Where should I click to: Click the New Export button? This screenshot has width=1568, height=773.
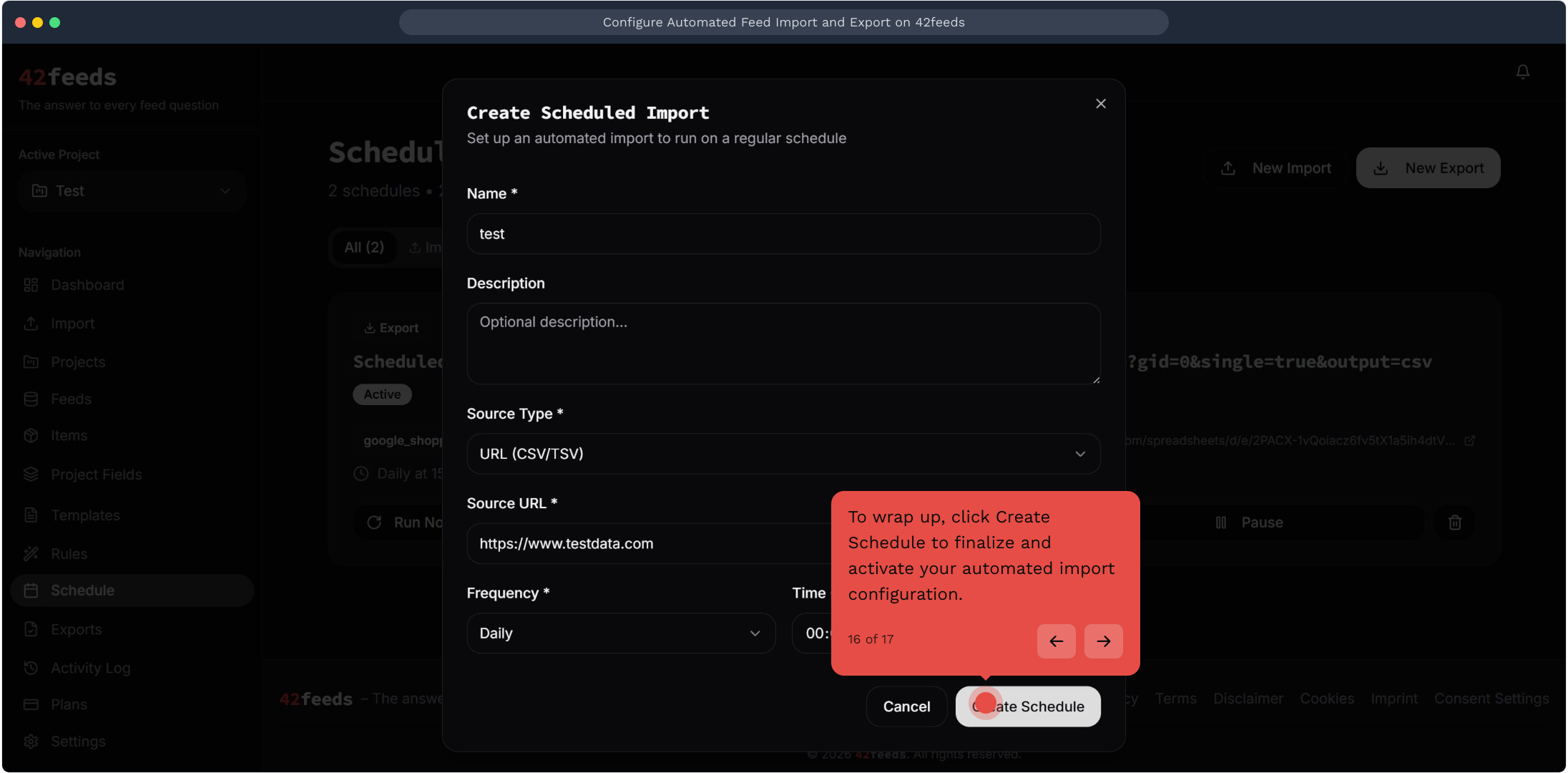coord(1428,168)
